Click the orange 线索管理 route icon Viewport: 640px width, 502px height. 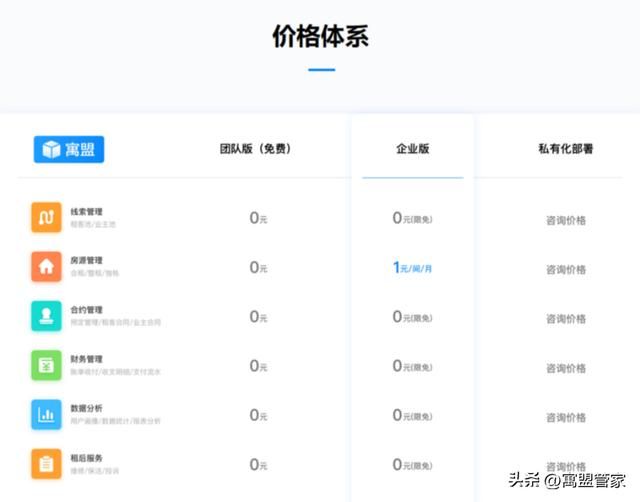click(x=47, y=217)
